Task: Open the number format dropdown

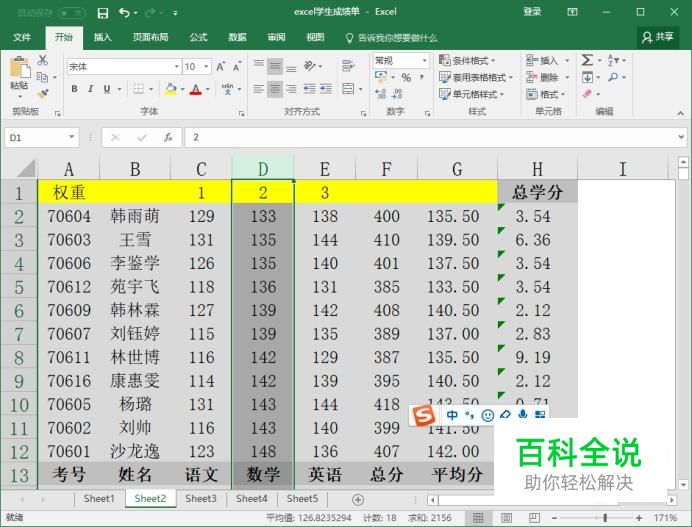Action: [425, 60]
